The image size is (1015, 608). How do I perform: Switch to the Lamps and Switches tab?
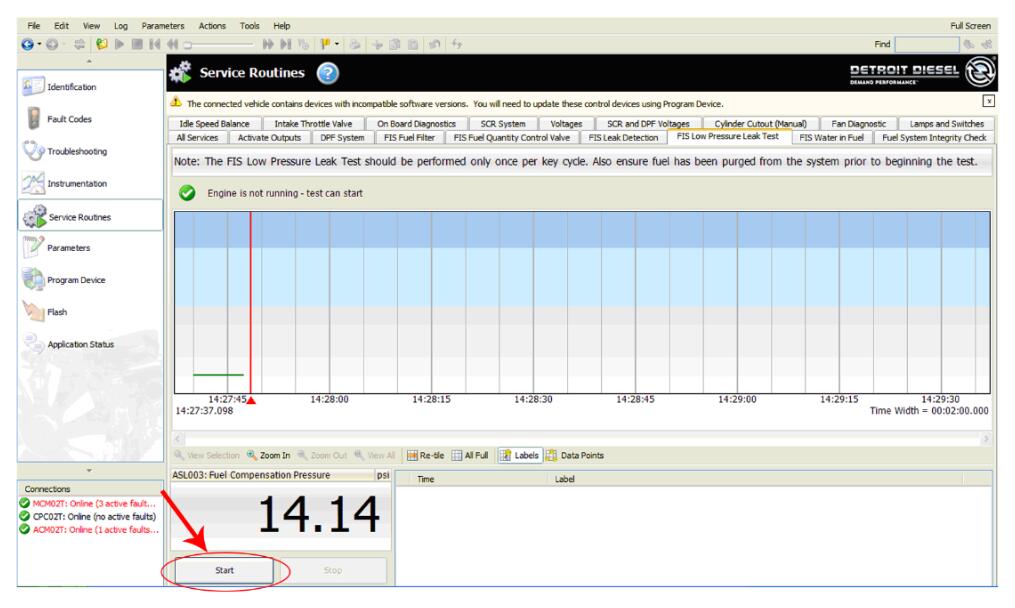click(x=946, y=124)
